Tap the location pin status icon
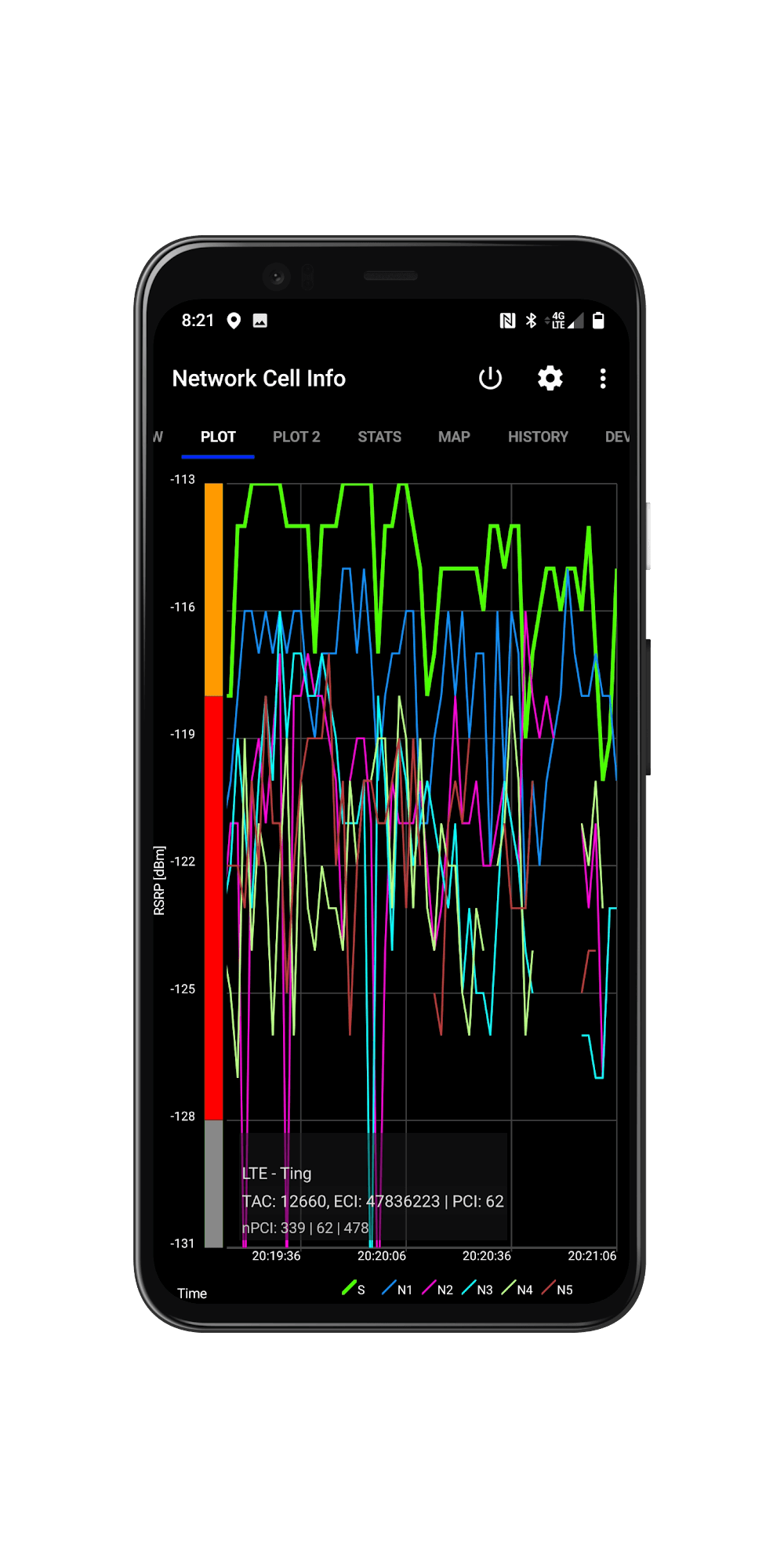Screen dimensions: 784x1568 234,321
